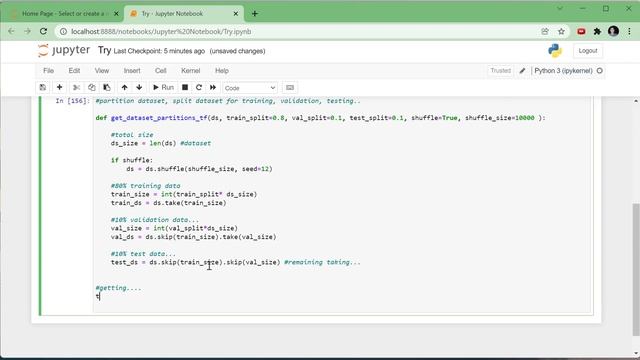Open the Kernel menu
Image resolution: width=640 pixels, height=360 pixels.
pyautogui.click(x=191, y=71)
